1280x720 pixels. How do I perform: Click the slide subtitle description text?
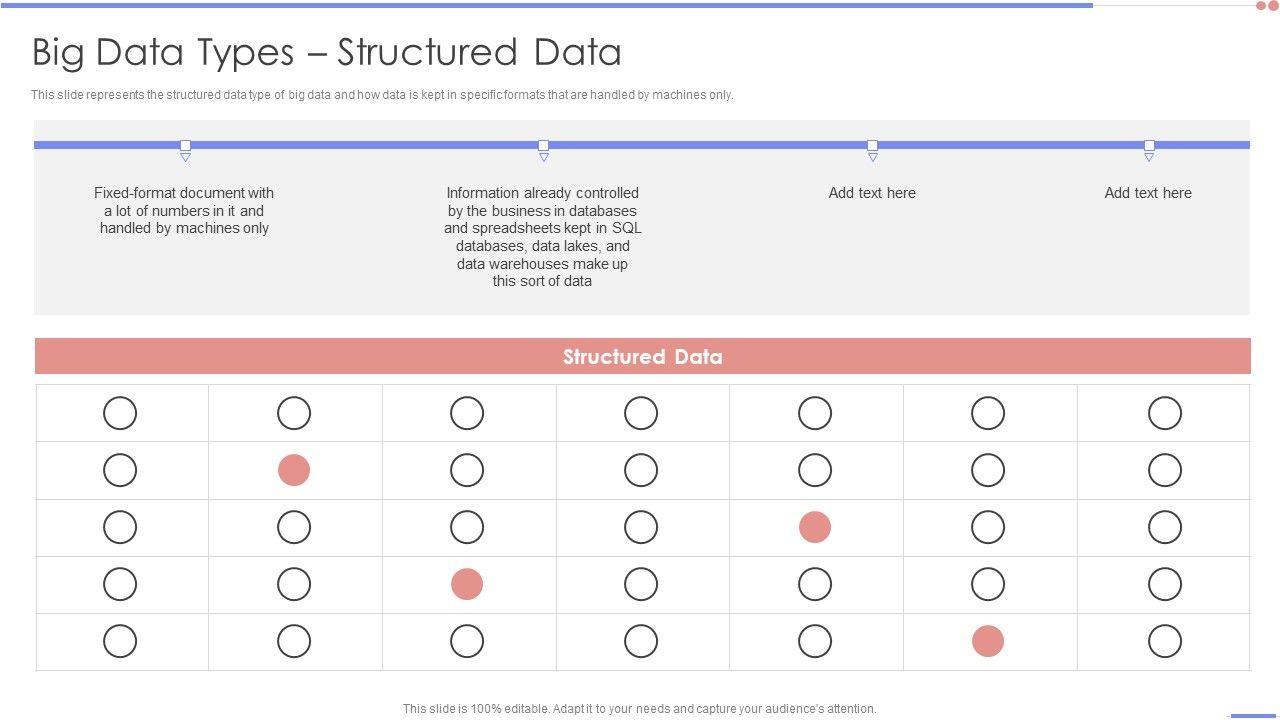pyautogui.click(x=382, y=95)
